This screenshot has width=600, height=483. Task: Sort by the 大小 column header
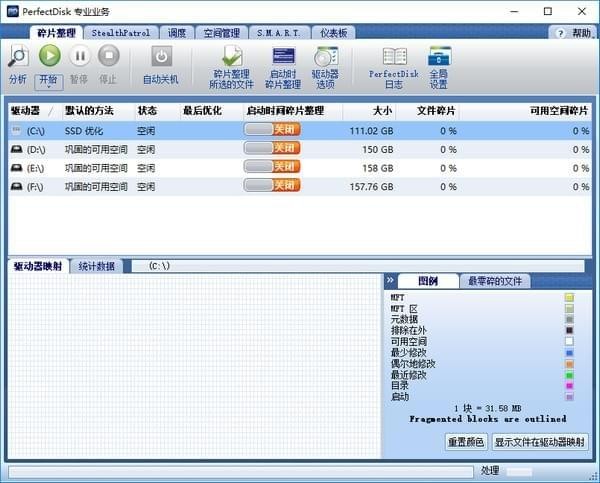point(369,111)
